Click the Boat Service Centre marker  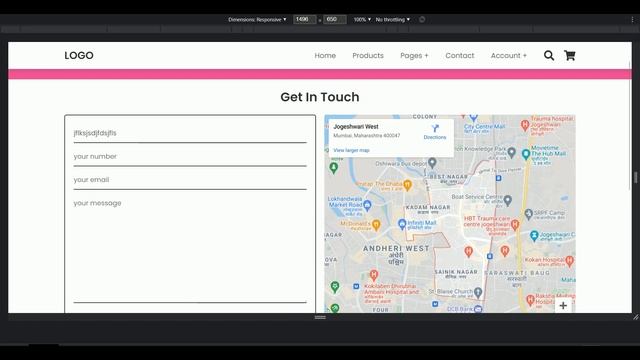click(x=508, y=200)
